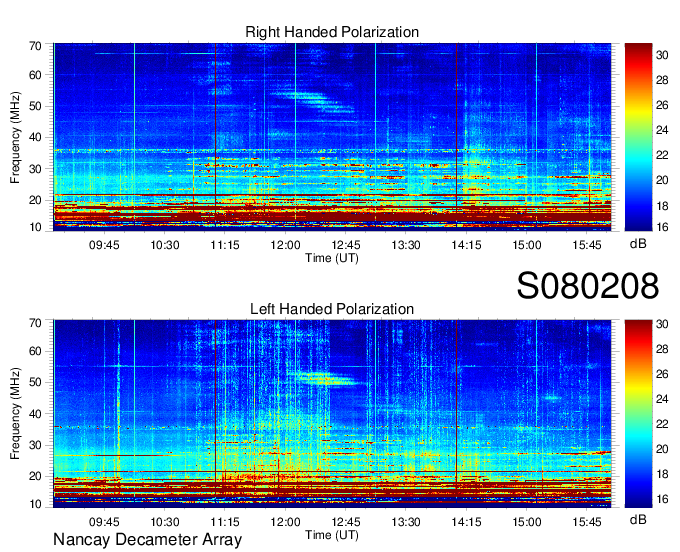Click 12:45 tick under Left Handed plot
Viewport: 680px width, 552px height.
point(346,522)
